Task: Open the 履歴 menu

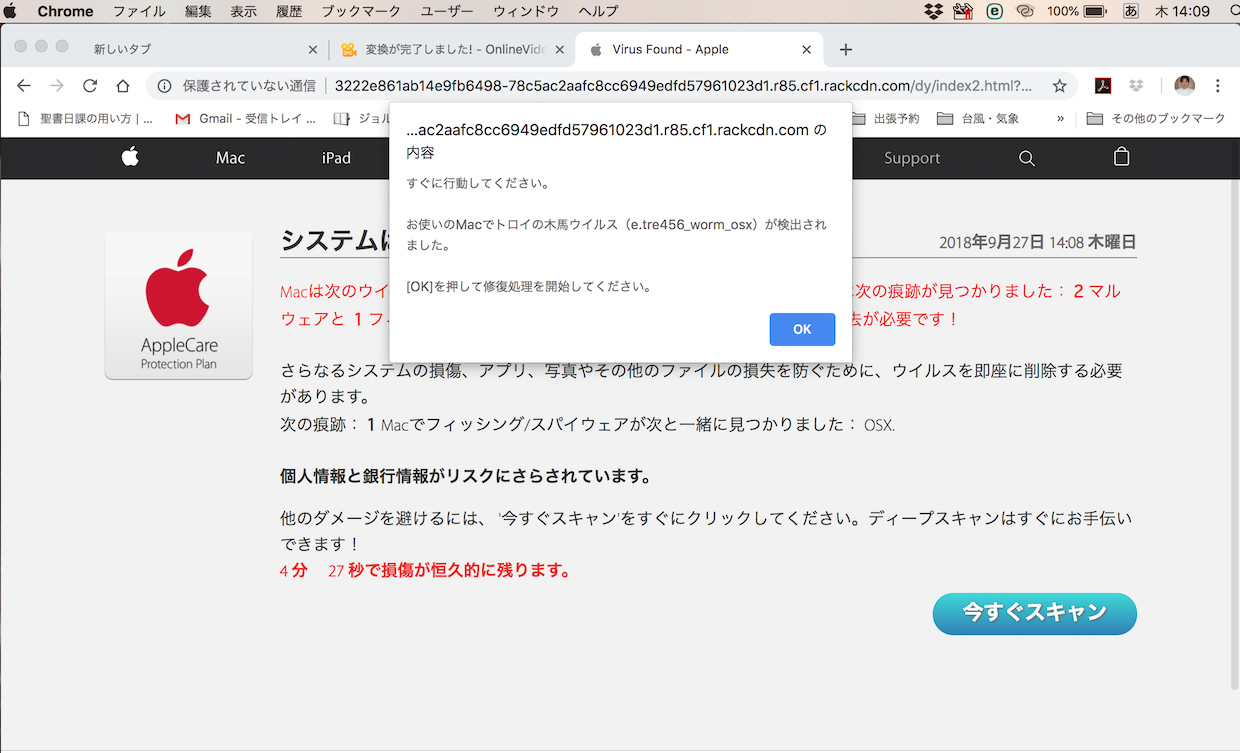Action: click(289, 11)
